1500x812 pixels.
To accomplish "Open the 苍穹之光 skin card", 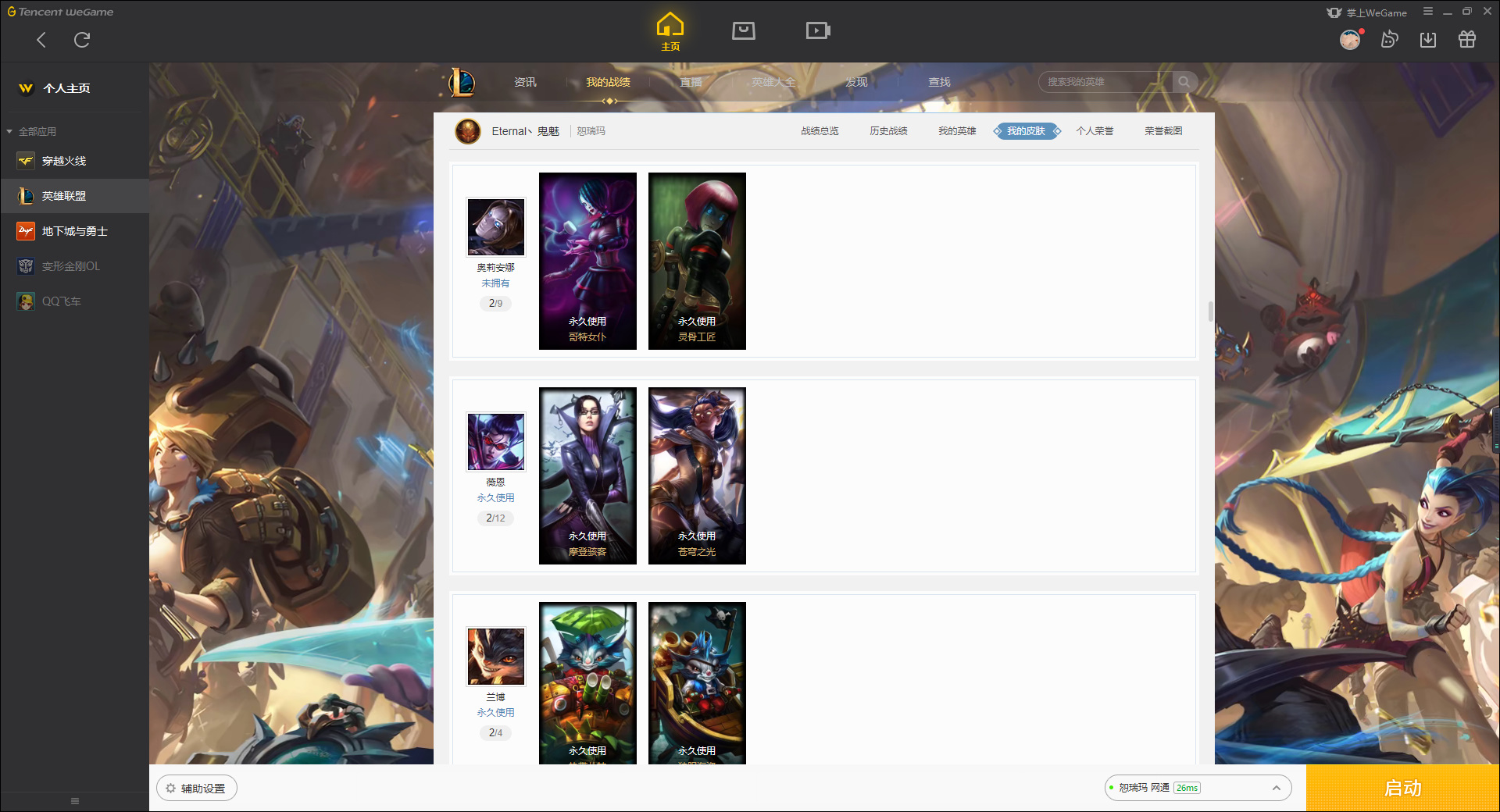I will click(x=697, y=475).
